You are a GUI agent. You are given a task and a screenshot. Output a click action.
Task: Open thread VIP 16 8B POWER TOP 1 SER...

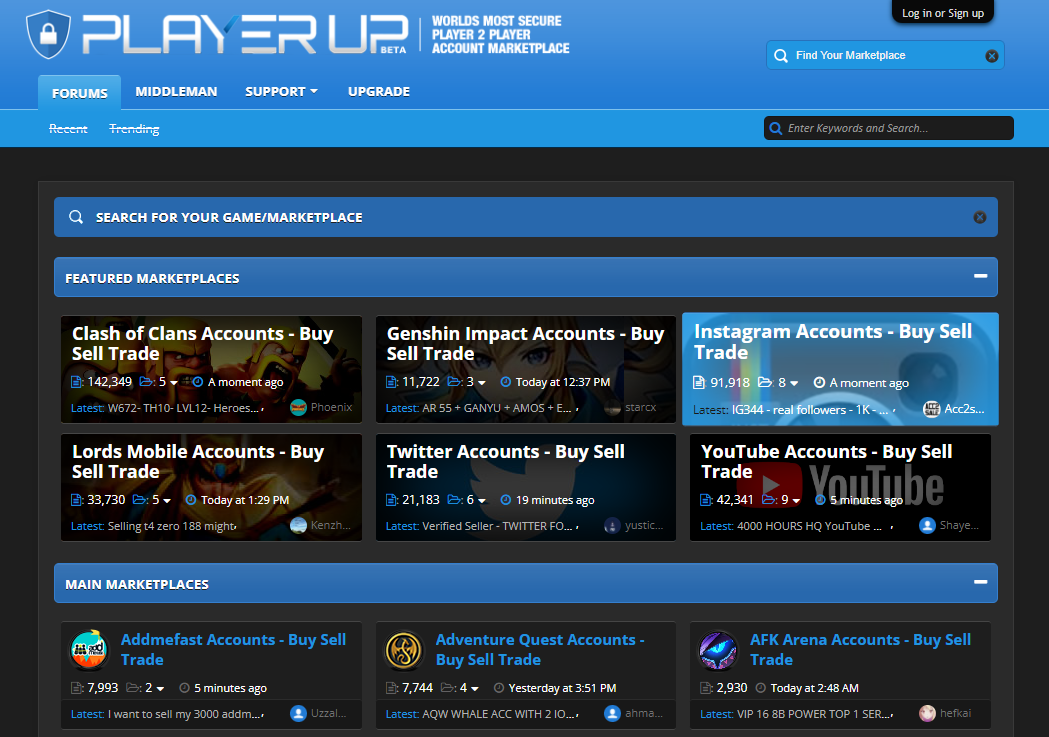[814, 714]
